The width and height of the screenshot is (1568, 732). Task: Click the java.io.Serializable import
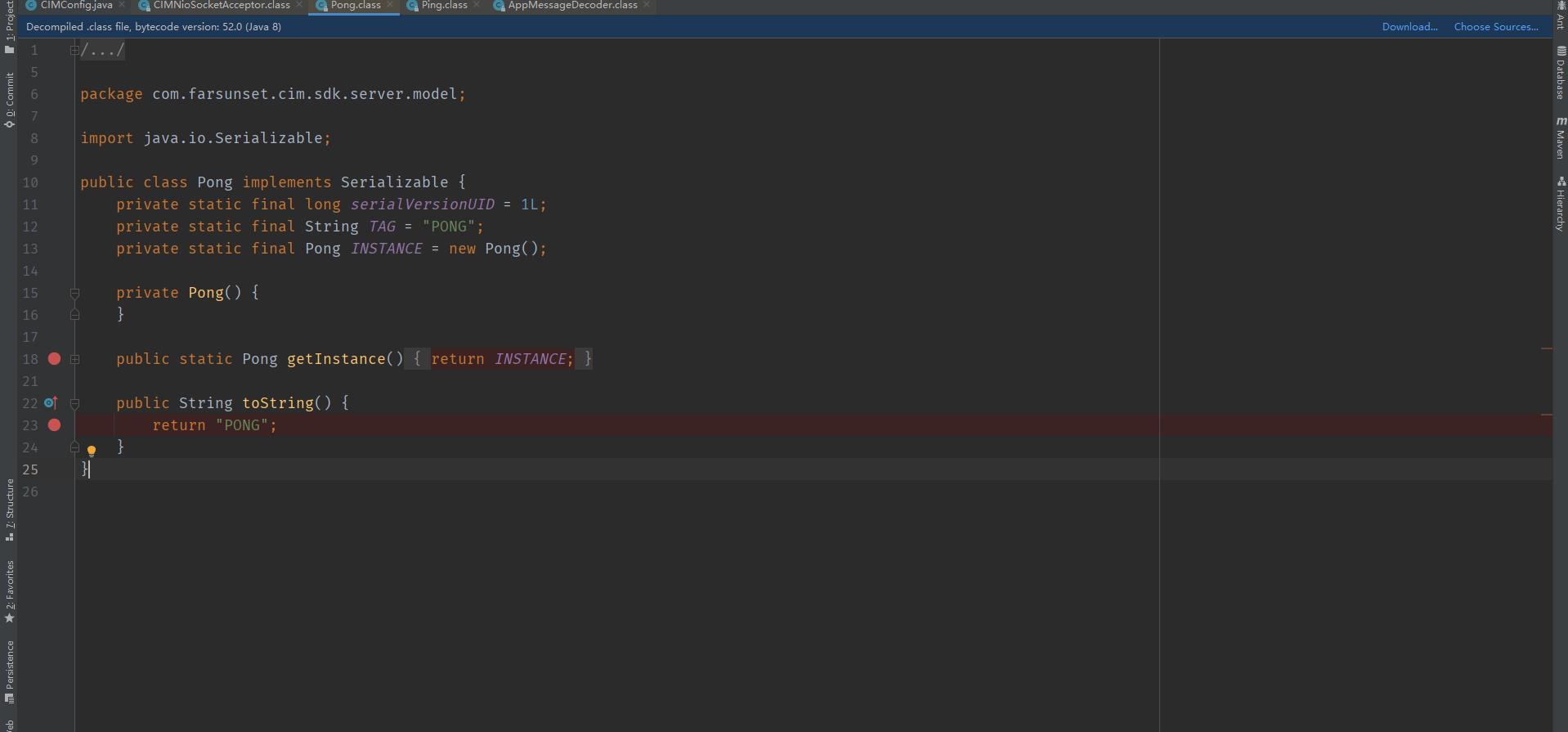(233, 138)
